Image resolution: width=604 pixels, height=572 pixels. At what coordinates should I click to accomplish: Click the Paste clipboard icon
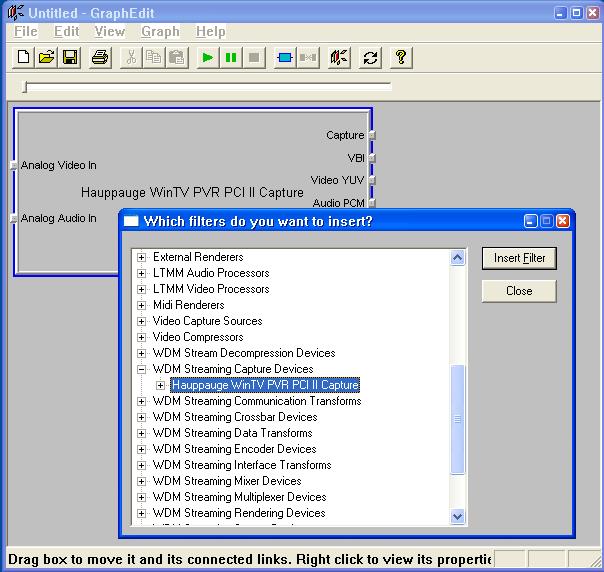pos(177,58)
